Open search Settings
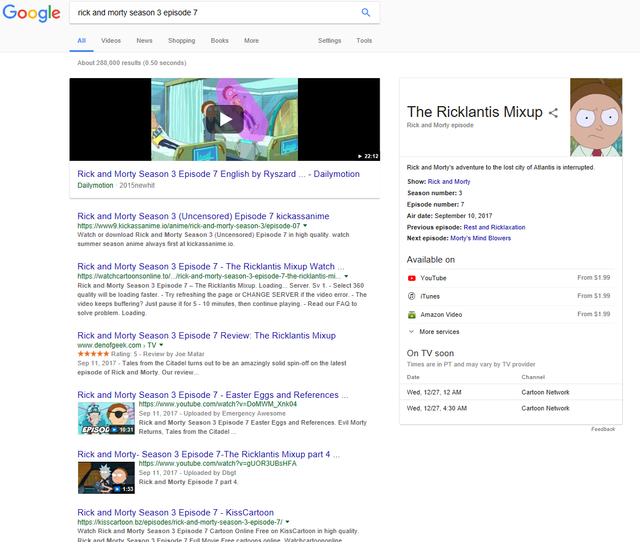 (x=329, y=40)
